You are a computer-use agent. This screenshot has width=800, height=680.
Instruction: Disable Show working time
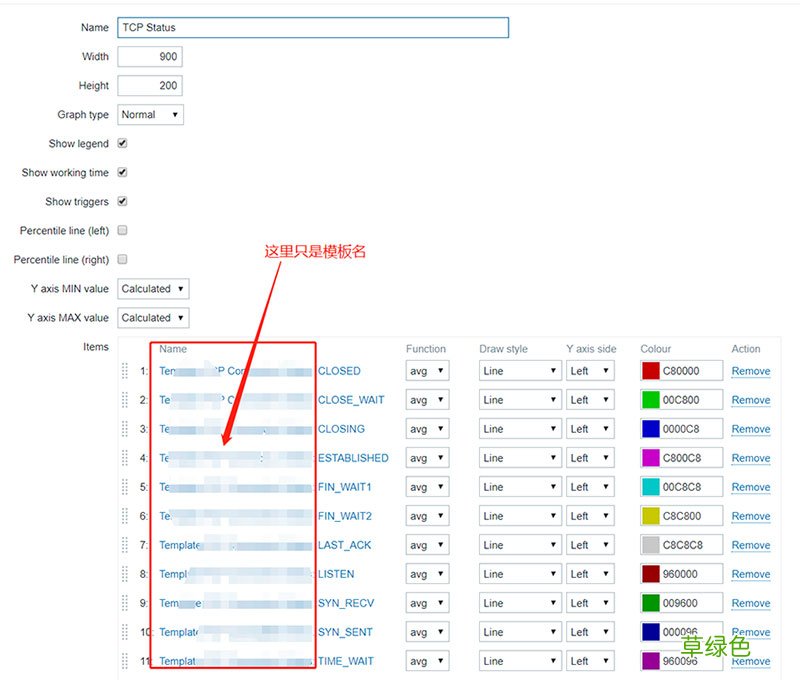[122, 173]
